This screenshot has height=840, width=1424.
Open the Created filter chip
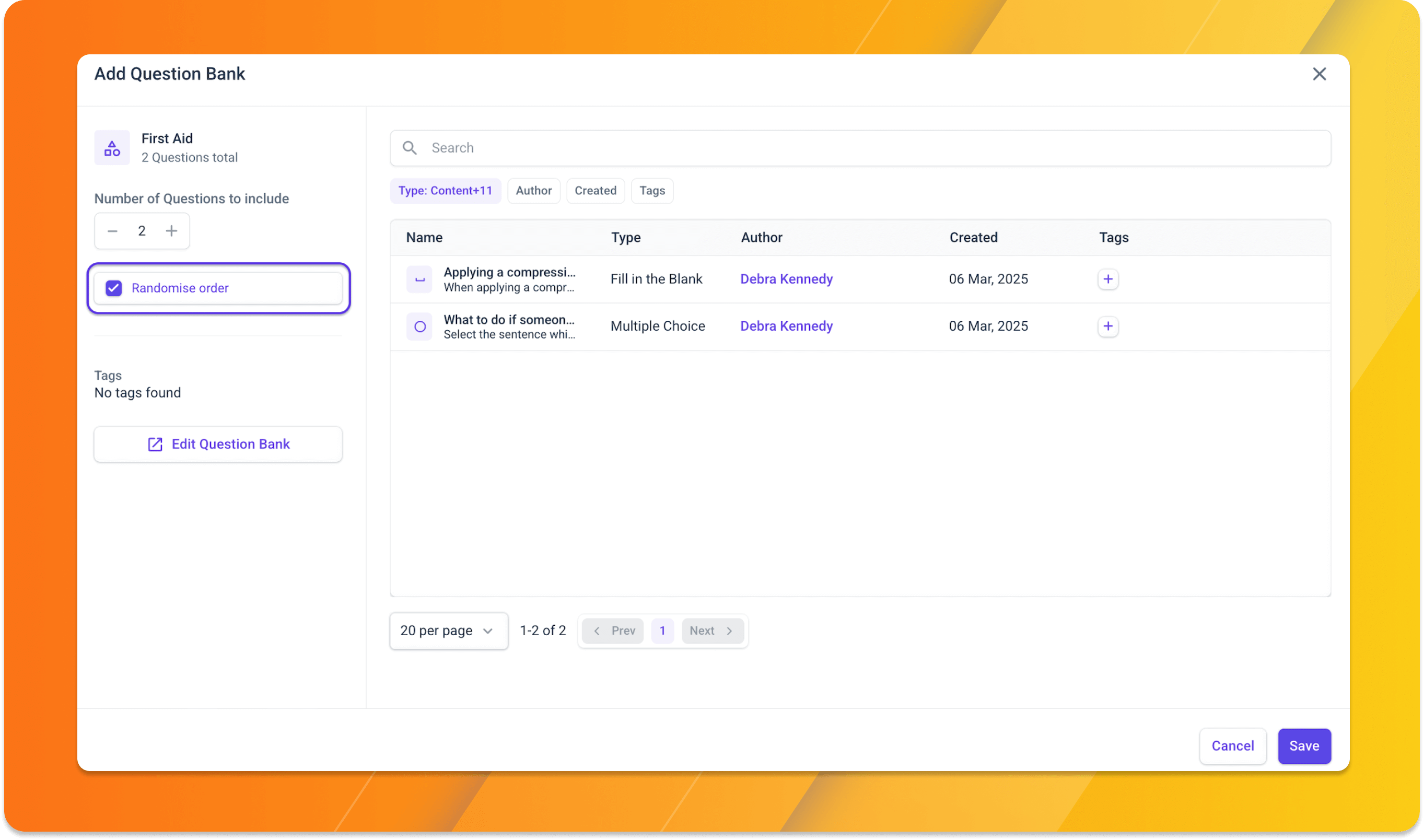pos(596,191)
